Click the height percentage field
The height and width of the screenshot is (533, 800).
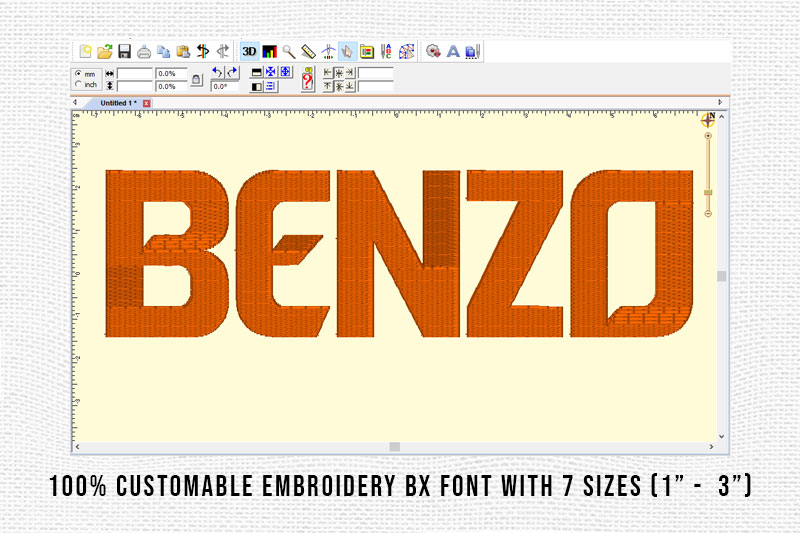point(171,86)
